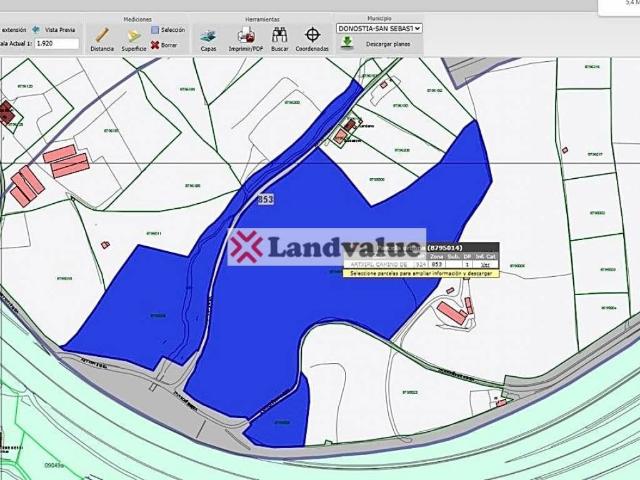This screenshot has width=640, height=480.
Task: Click the green download arrow icon
Action: click(x=347, y=42)
